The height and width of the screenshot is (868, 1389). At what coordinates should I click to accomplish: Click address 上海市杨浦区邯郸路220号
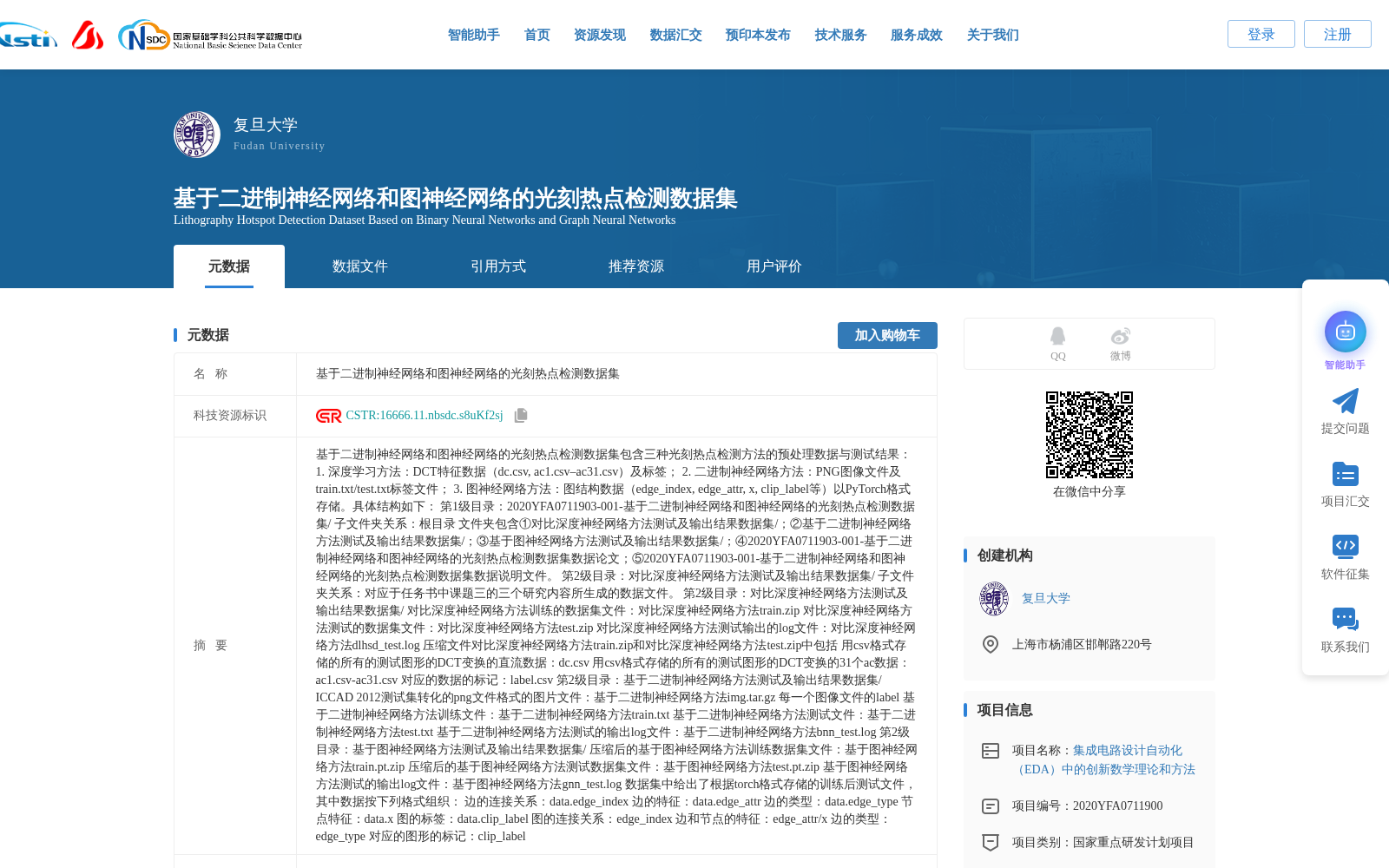[1082, 645]
